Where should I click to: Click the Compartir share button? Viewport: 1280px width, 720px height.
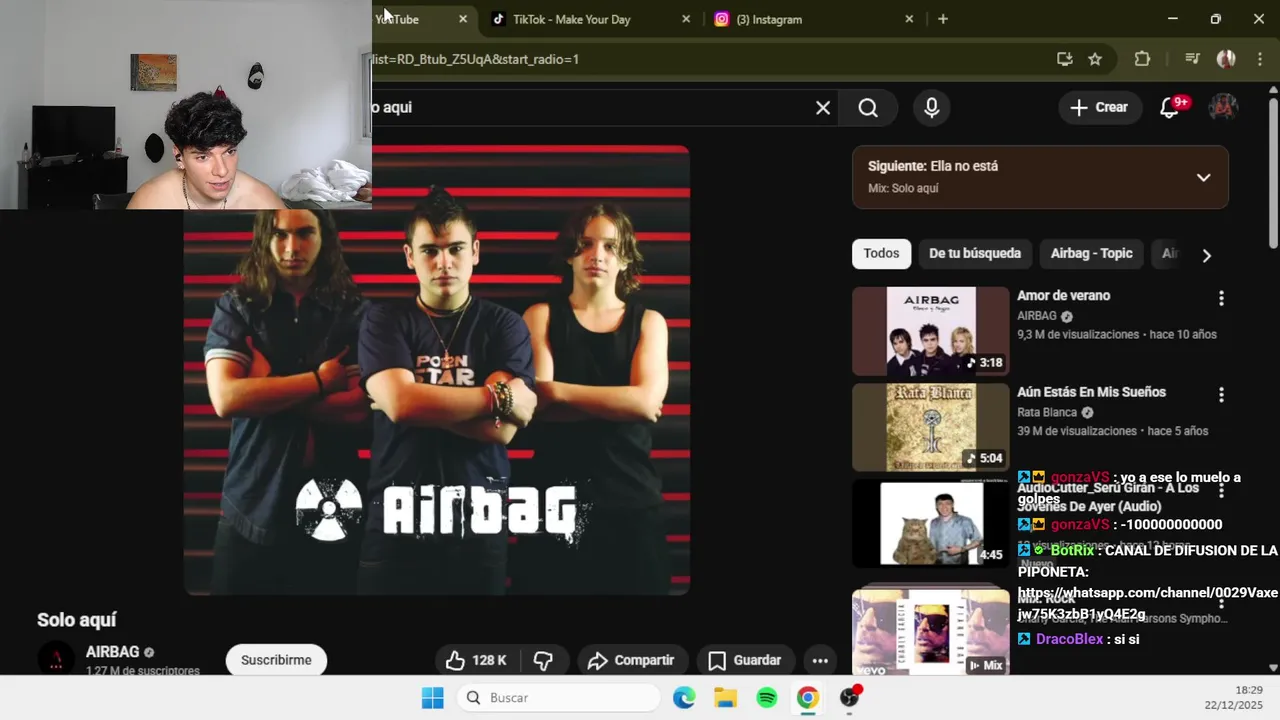click(631, 660)
